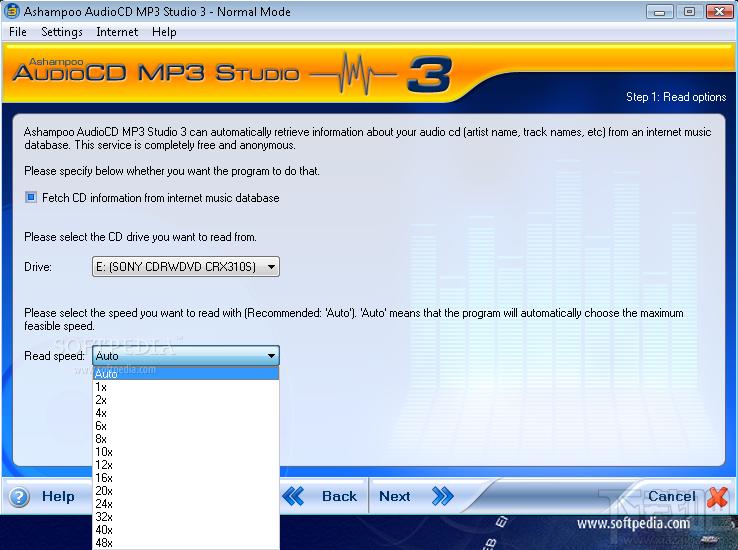The width and height of the screenshot is (738, 550).
Task: Select 8x read speed option
Action: 185,439
